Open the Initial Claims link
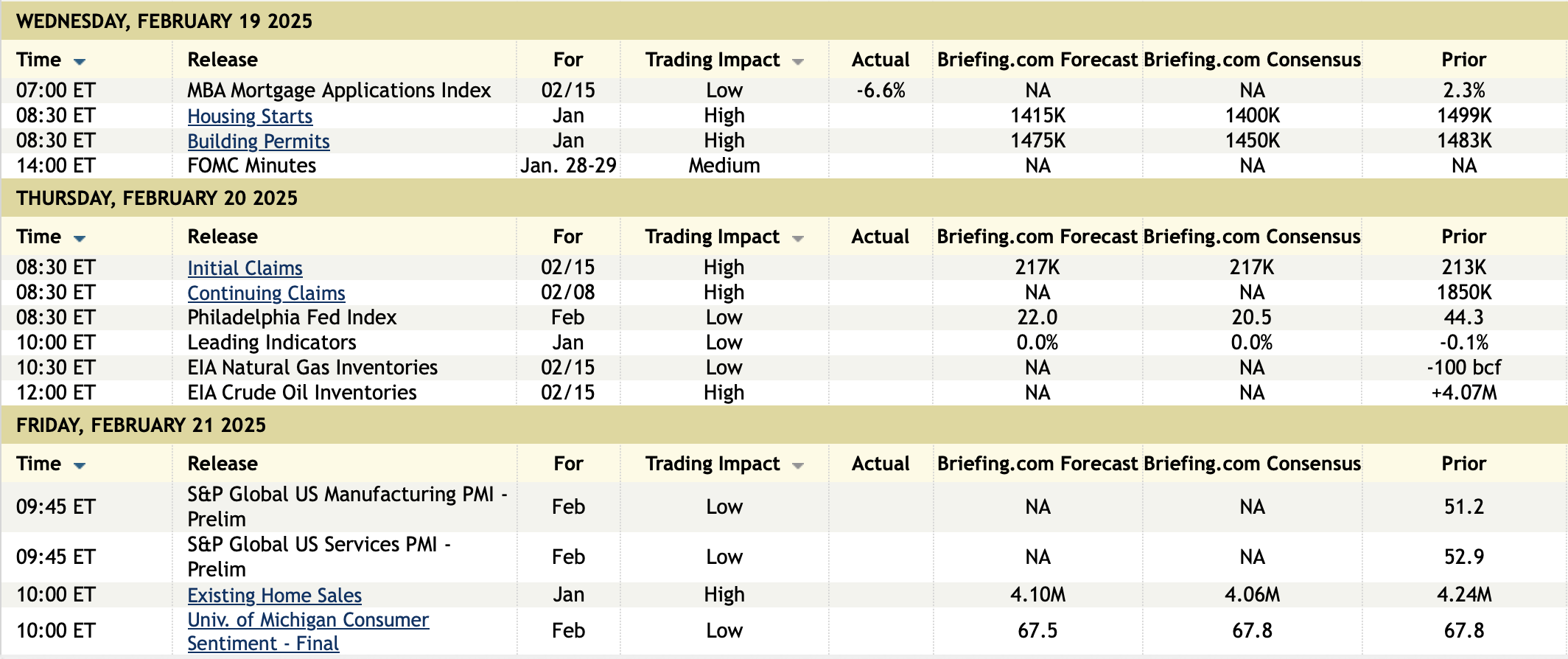 [245, 268]
